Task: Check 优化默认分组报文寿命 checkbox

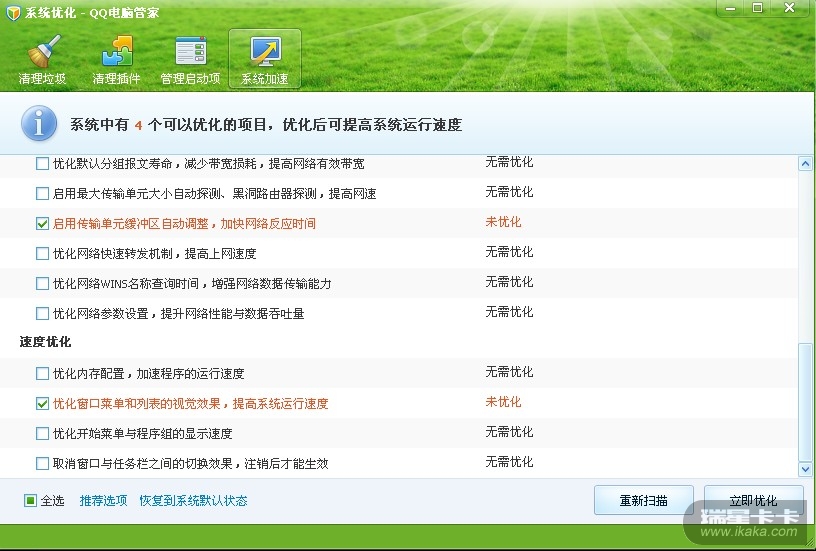Action: (x=42, y=164)
